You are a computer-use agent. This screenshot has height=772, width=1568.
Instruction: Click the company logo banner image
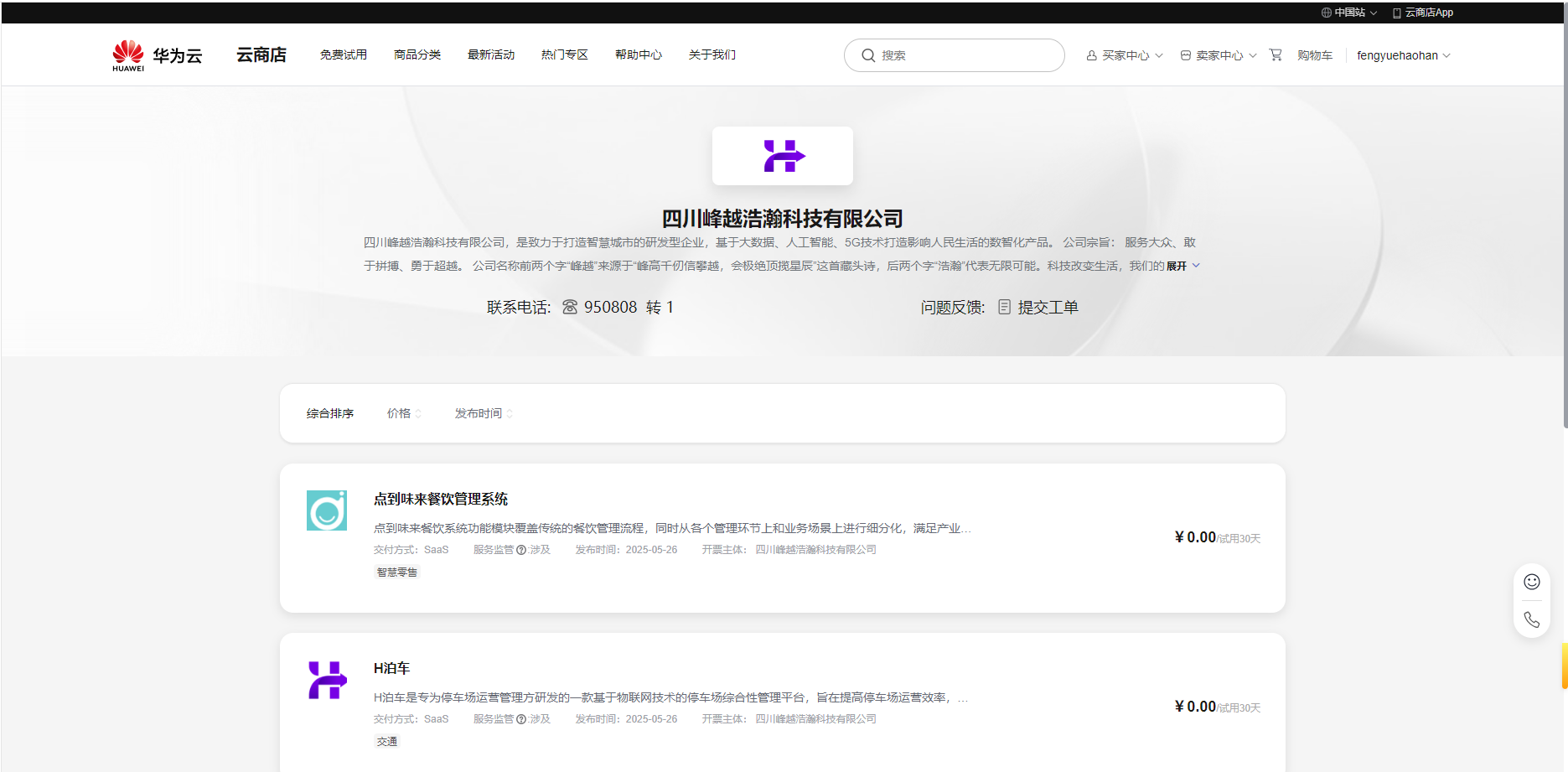click(783, 156)
